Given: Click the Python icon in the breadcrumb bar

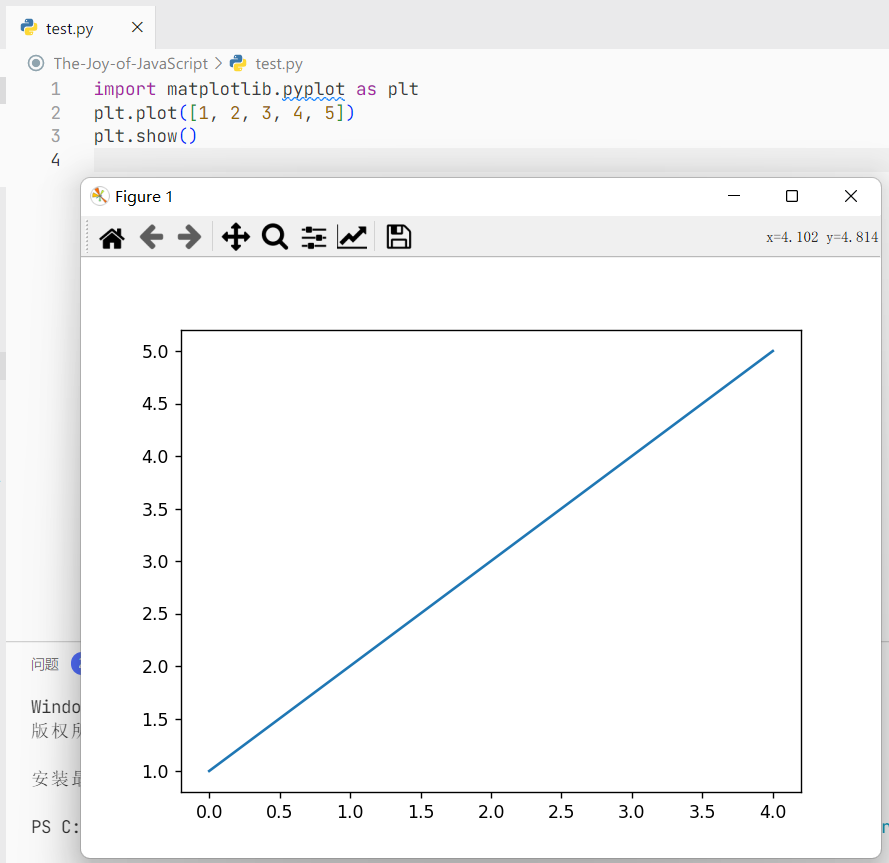Looking at the screenshot, I should point(239,63).
